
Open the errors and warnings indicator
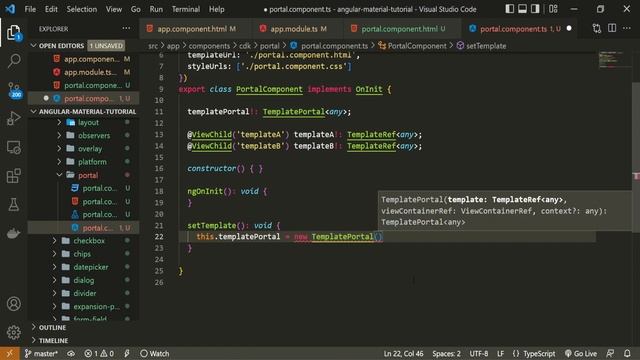99,353
